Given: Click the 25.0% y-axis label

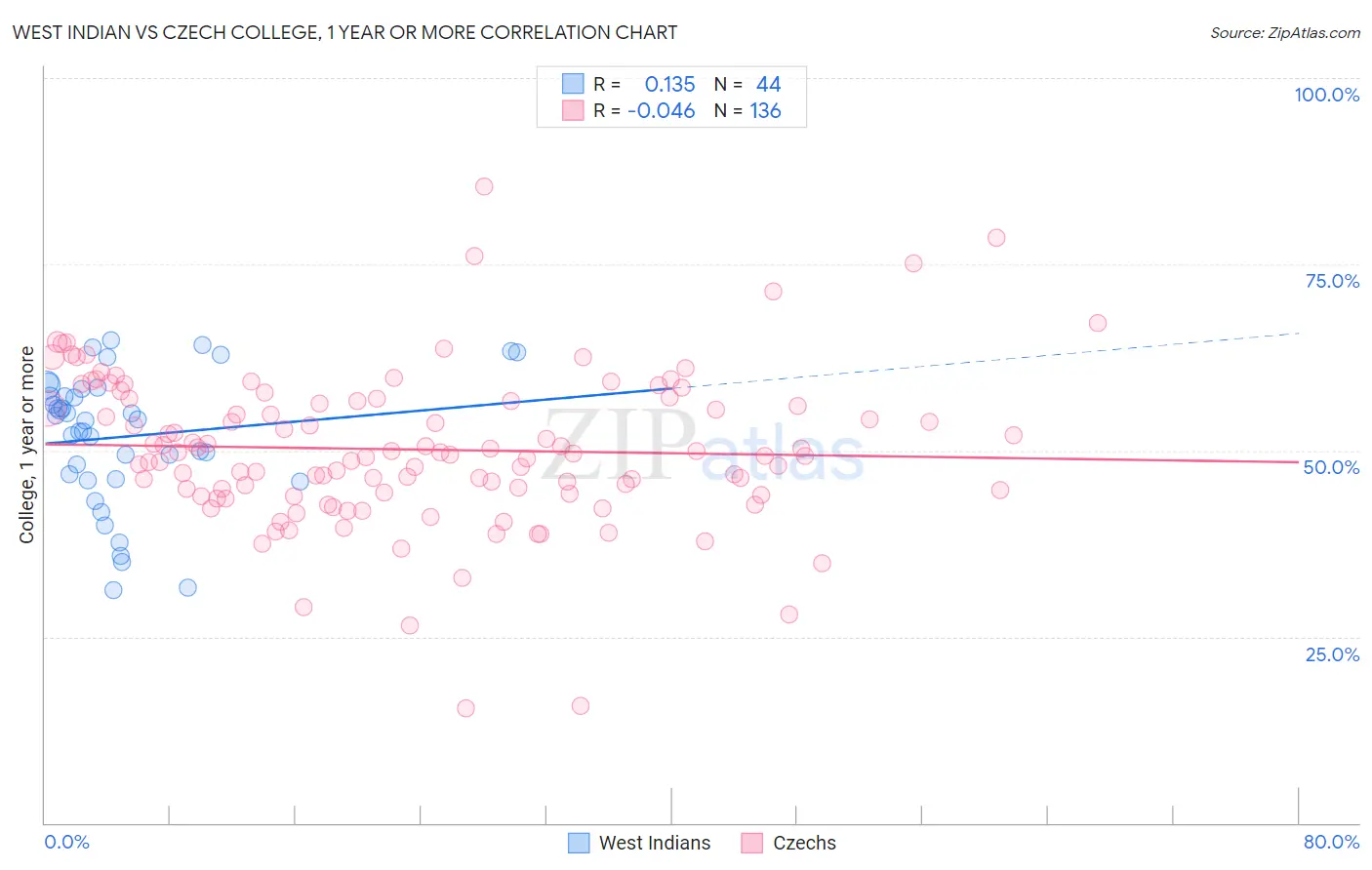Looking at the screenshot, I should tap(1332, 654).
